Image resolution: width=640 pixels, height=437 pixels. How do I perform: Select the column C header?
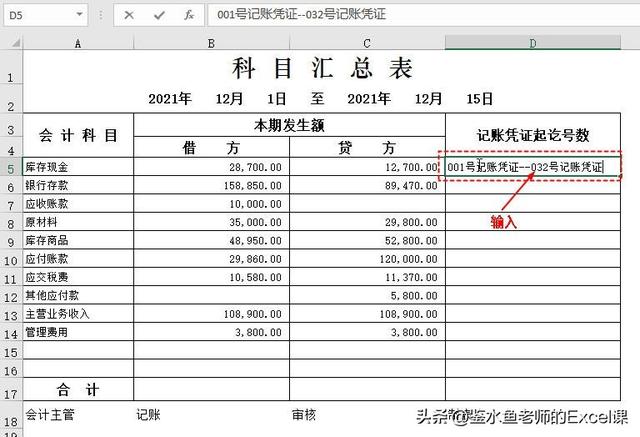[x=367, y=43]
